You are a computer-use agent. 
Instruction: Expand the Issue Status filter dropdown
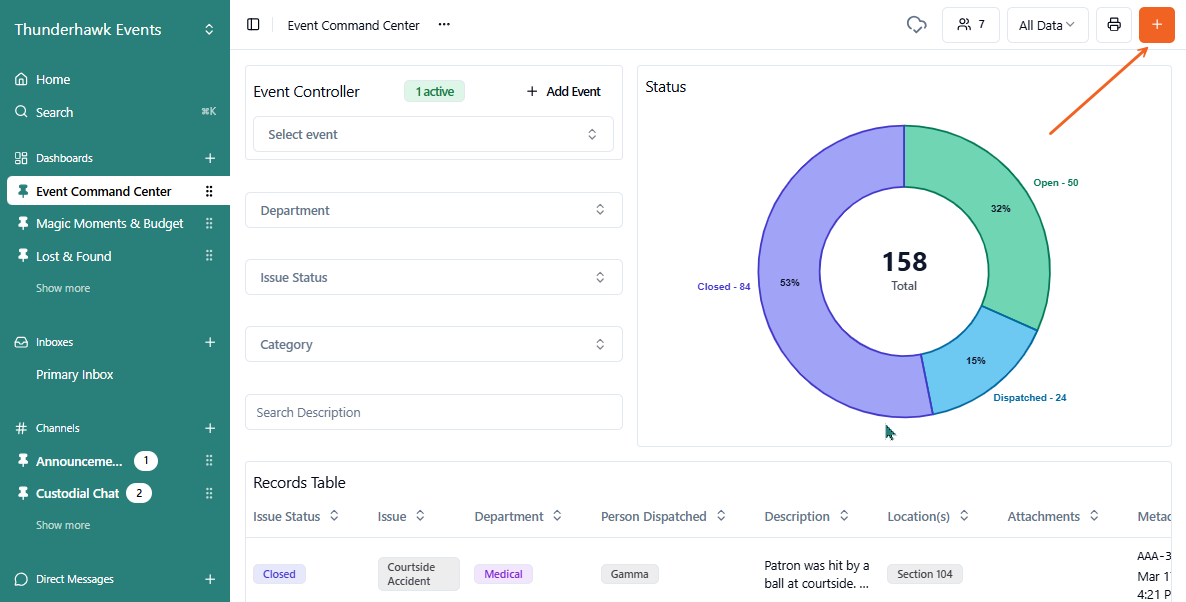[433, 277]
